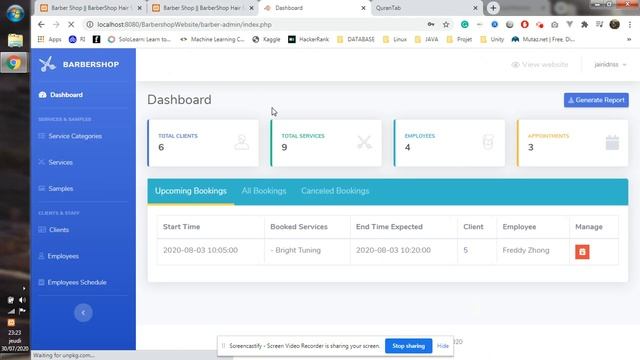This screenshot has width=640, height=360.
Task: Click Chrome profile avatar
Action: [x=614, y=24]
